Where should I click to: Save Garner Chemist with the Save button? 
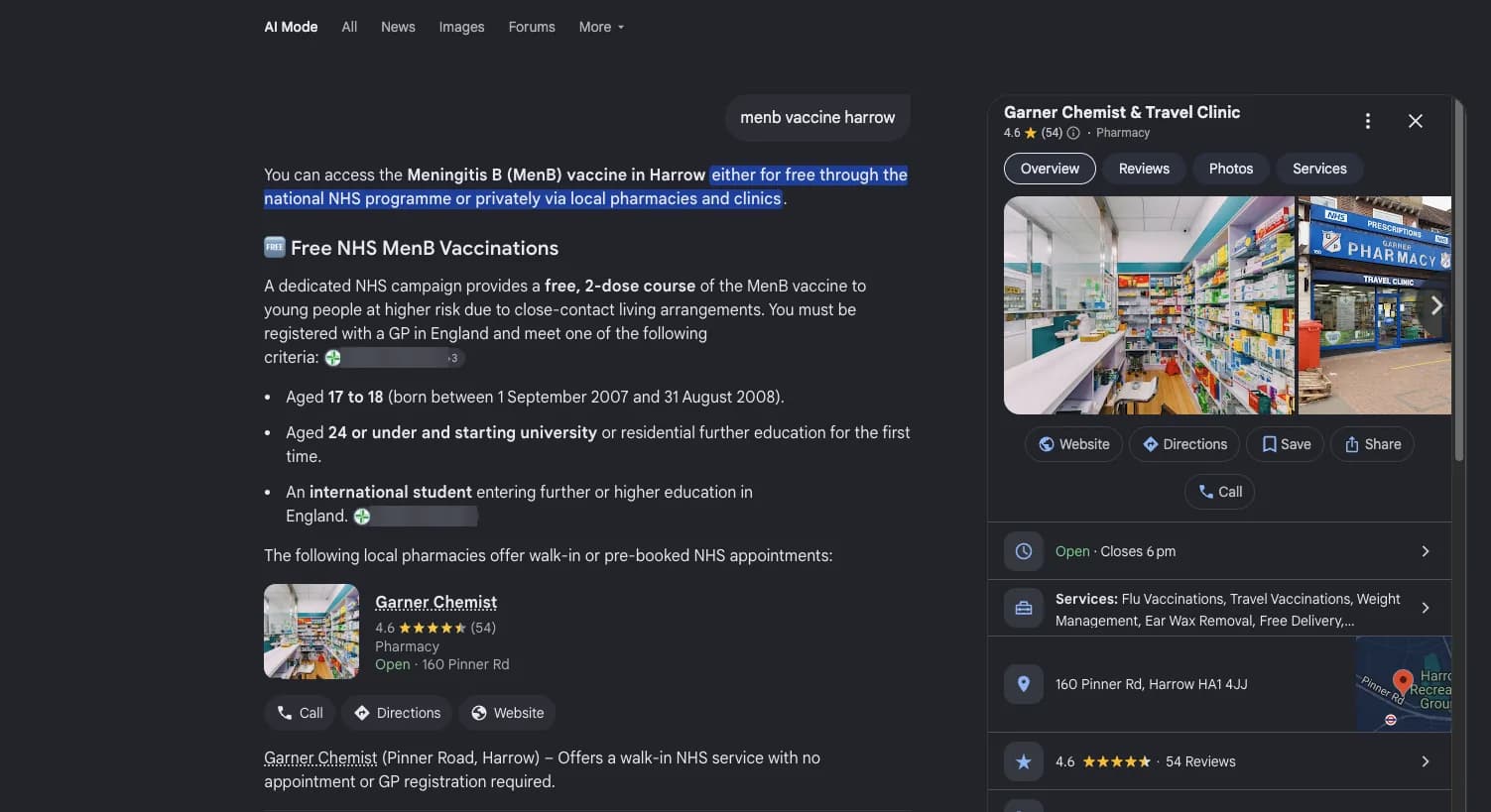[1286, 444]
